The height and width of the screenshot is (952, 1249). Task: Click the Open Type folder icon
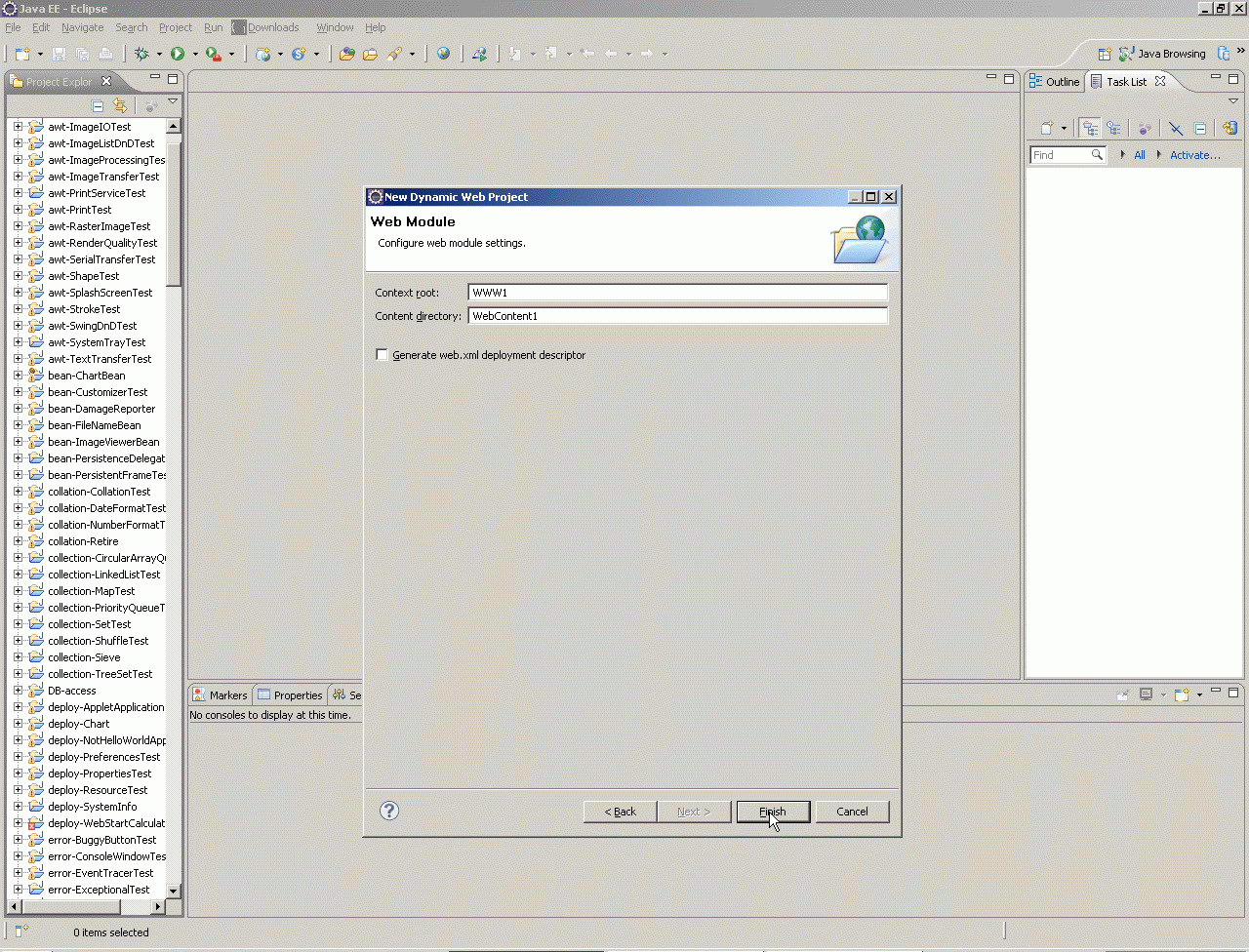(x=346, y=55)
